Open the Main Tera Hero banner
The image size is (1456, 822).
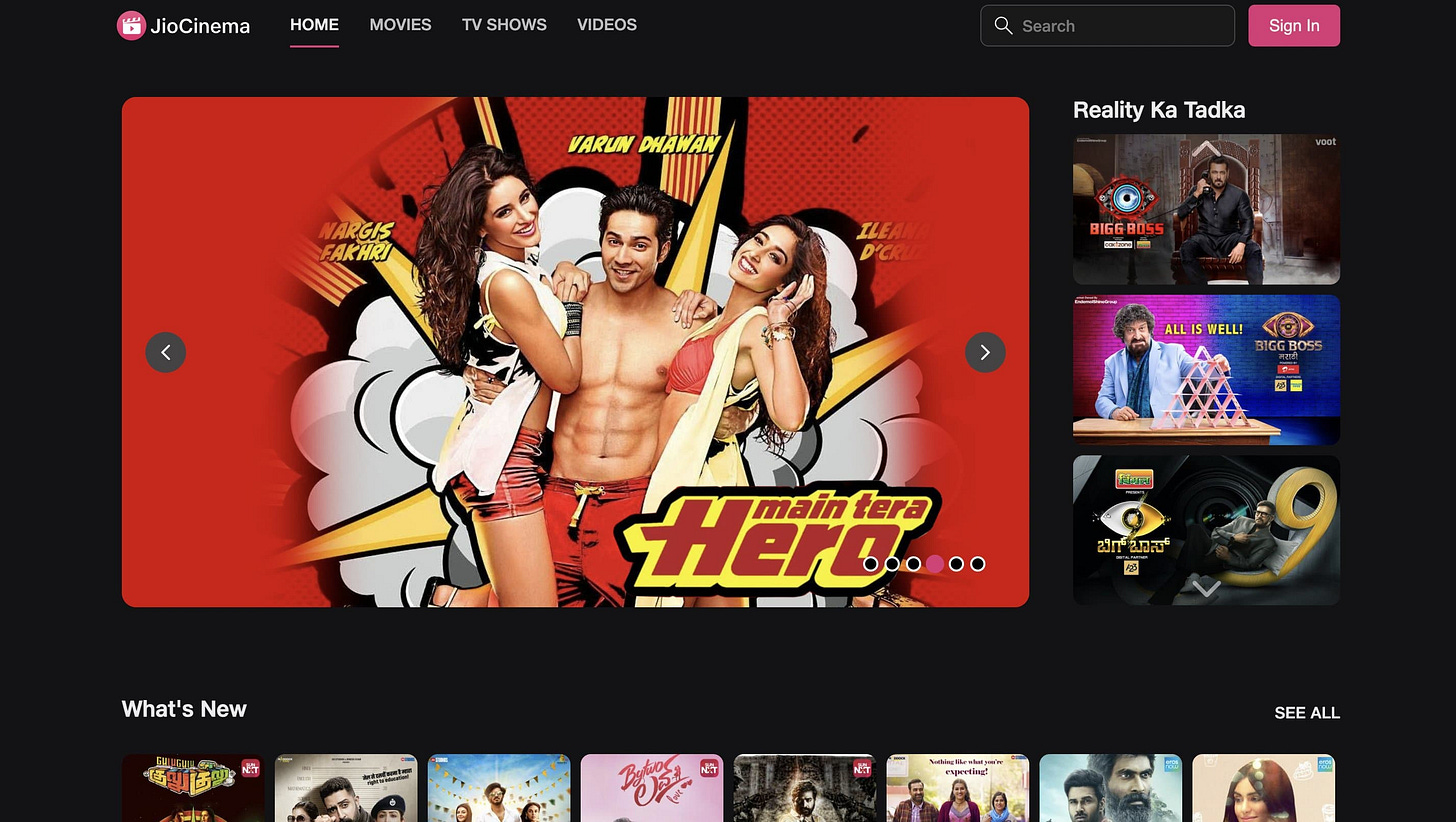575,352
